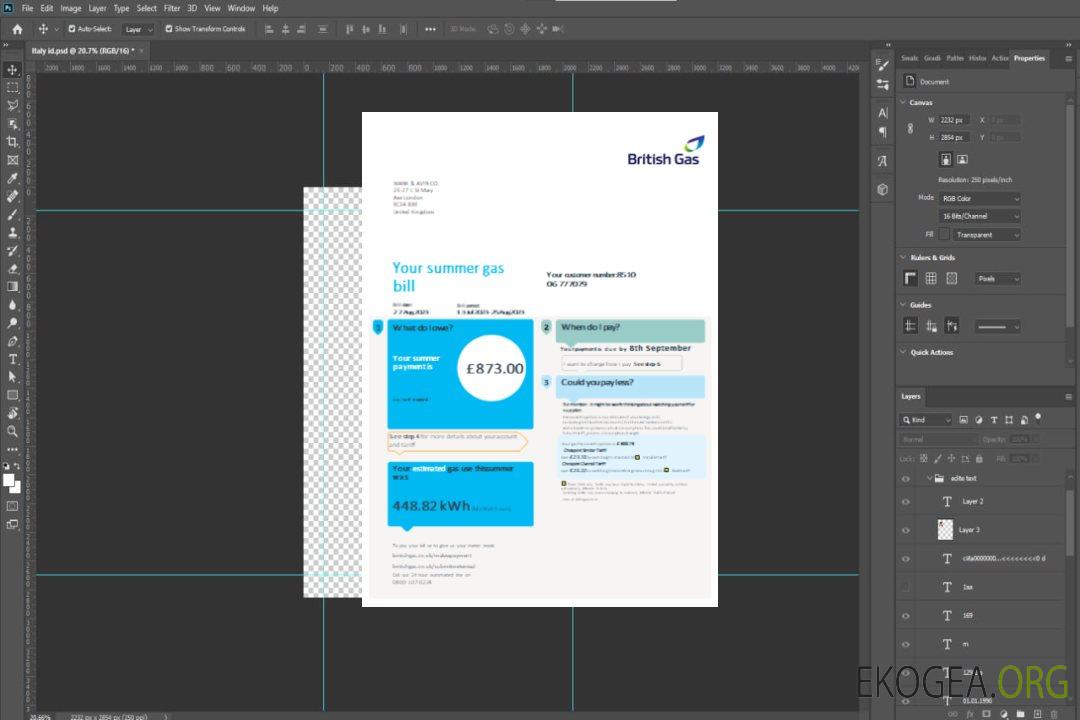Viewport: 1080px width, 720px height.
Task: Click the Home icon in options bar
Action: pyautogui.click(x=17, y=29)
